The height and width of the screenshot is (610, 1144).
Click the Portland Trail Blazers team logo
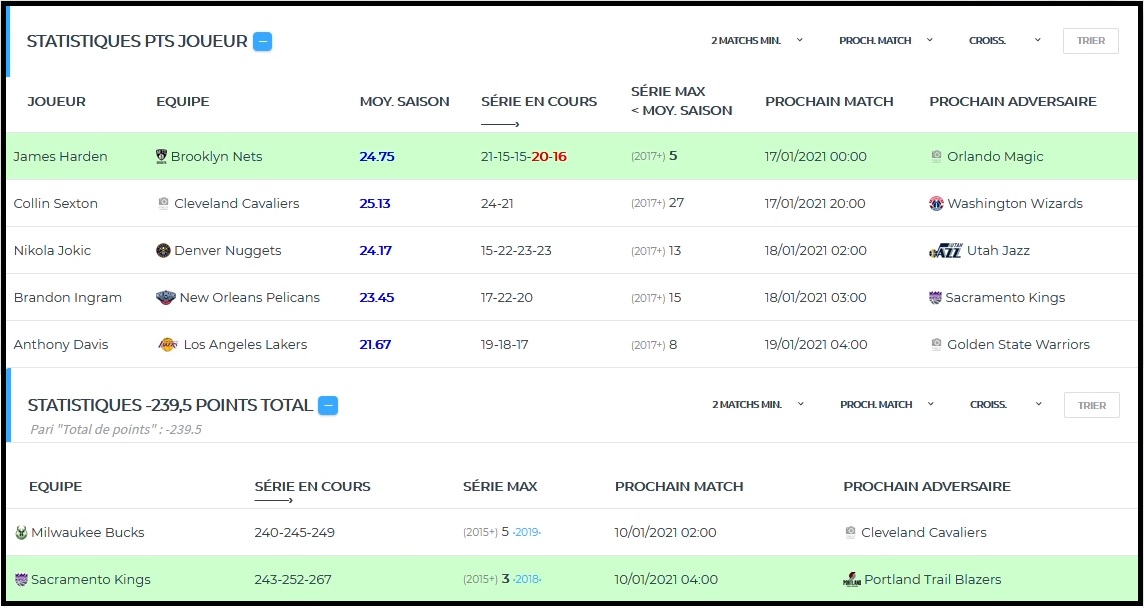coord(852,580)
